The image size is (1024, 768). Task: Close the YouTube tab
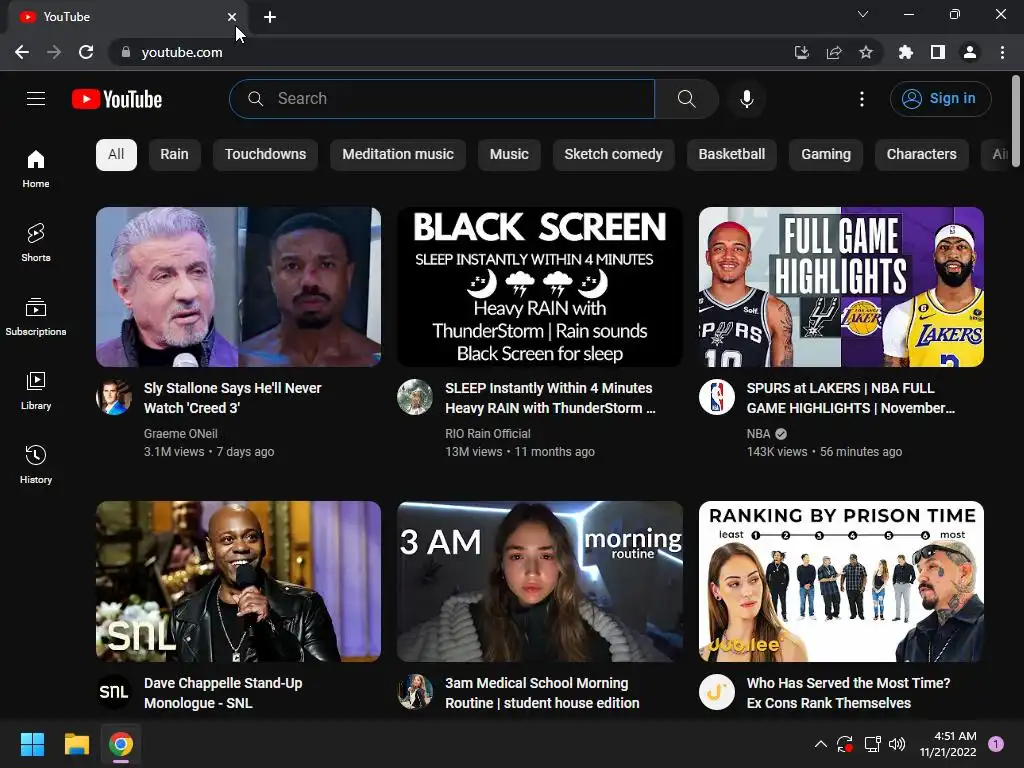[x=232, y=17]
